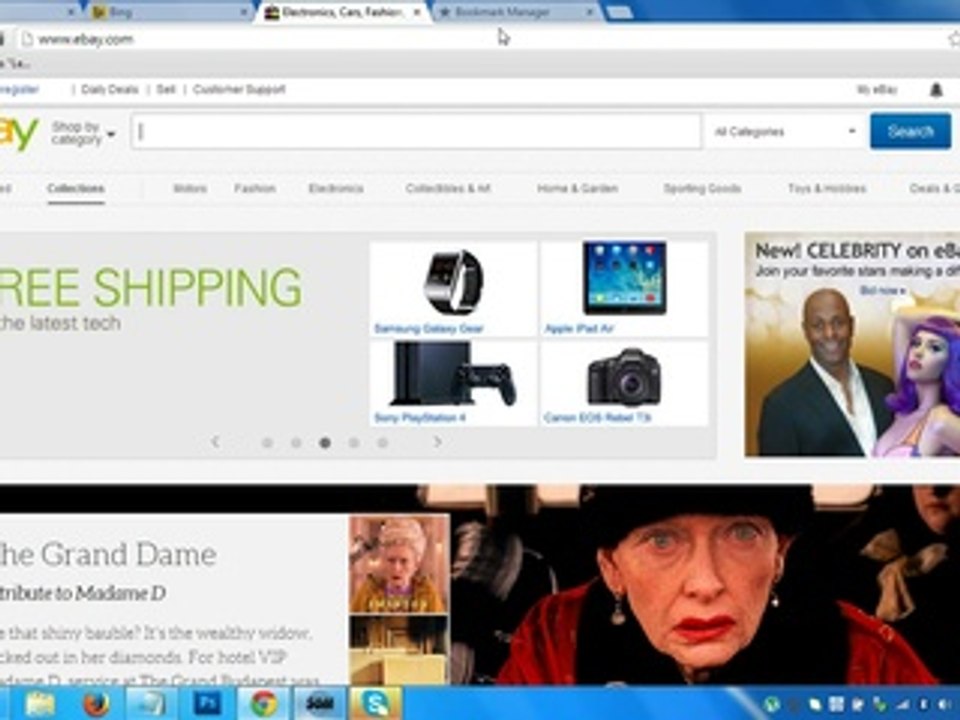The width and height of the screenshot is (960, 720).
Task: Open Canon EOS Rebel T3i link
Action: coord(597,418)
